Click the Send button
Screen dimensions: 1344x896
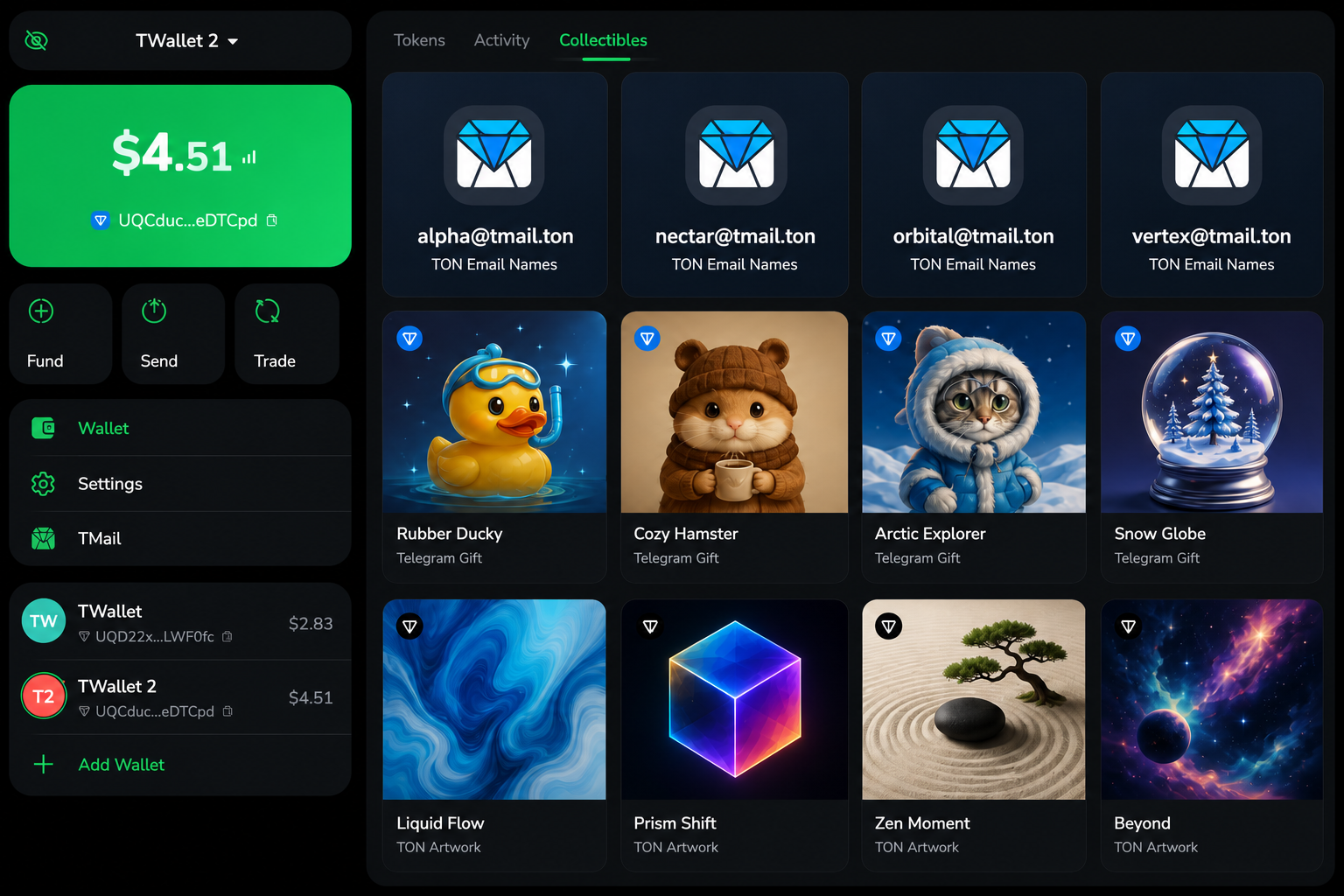click(x=173, y=333)
